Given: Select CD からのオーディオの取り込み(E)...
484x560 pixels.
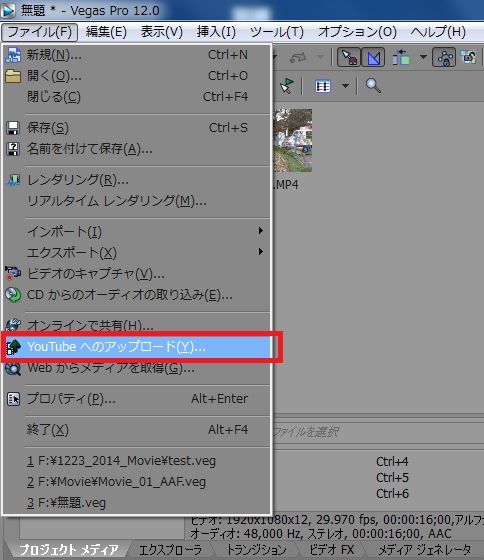Looking at the screenshot, I should pyautogui.click(x=137, y=295).
